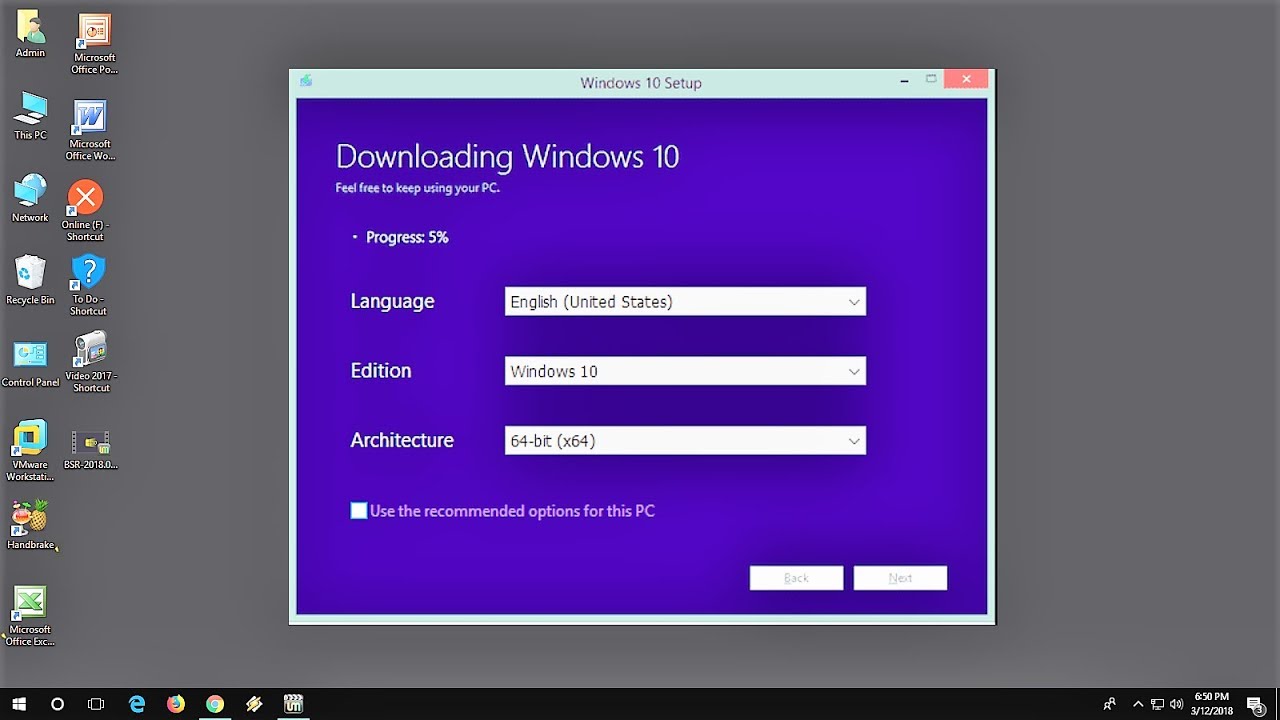Image resolution: width=1280 pixels, height=720 pixels.
Task: Open Cortana search circle in taskbar
Action: [57, 704]
